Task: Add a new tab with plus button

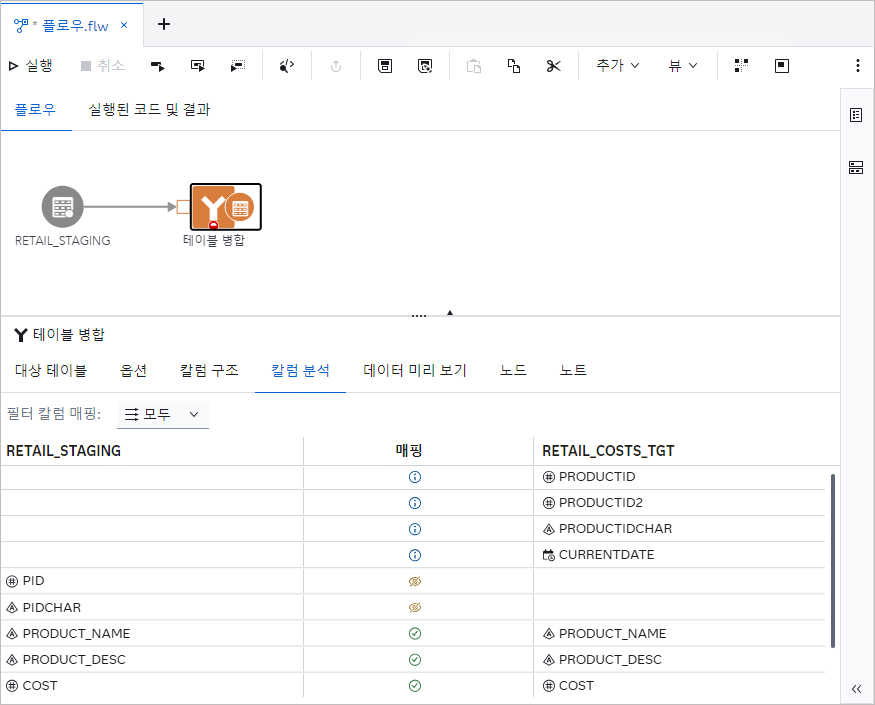Action: coord(164,24)
